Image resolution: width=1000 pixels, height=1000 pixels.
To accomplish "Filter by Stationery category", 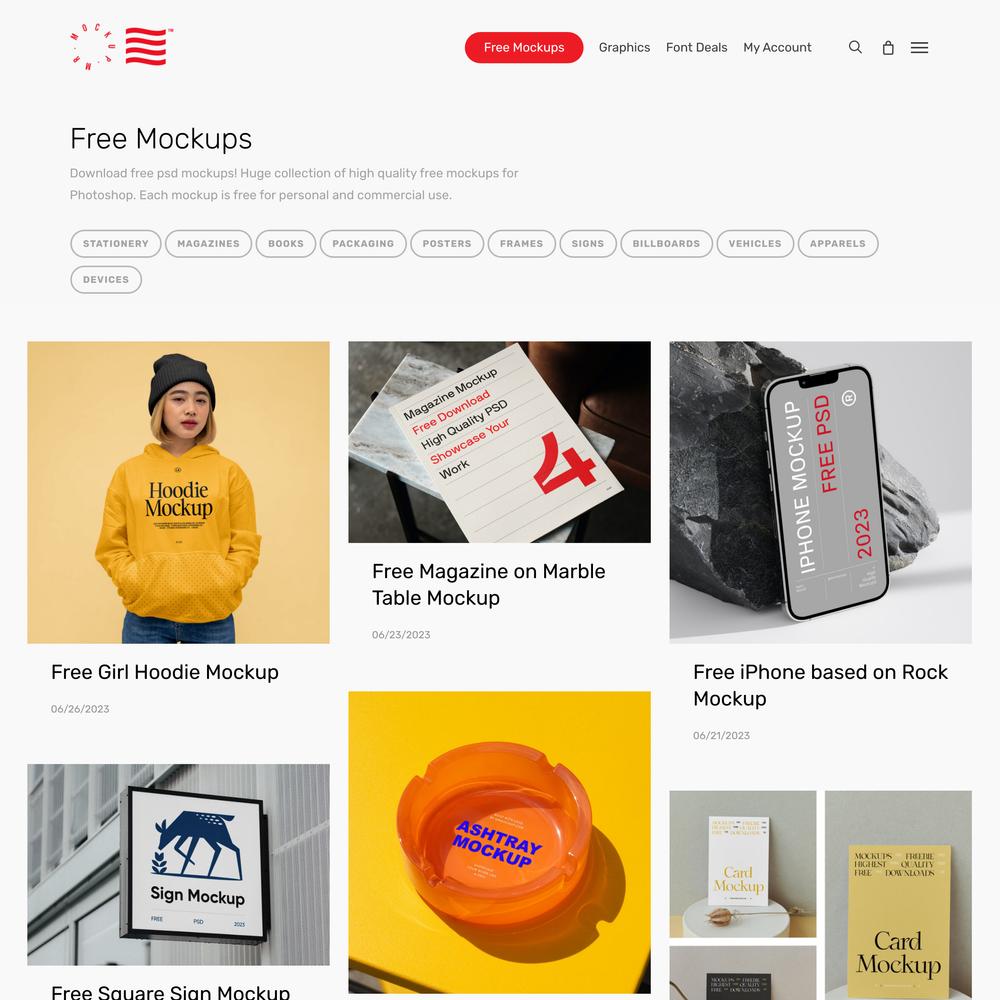I will [x=115, y=244].
